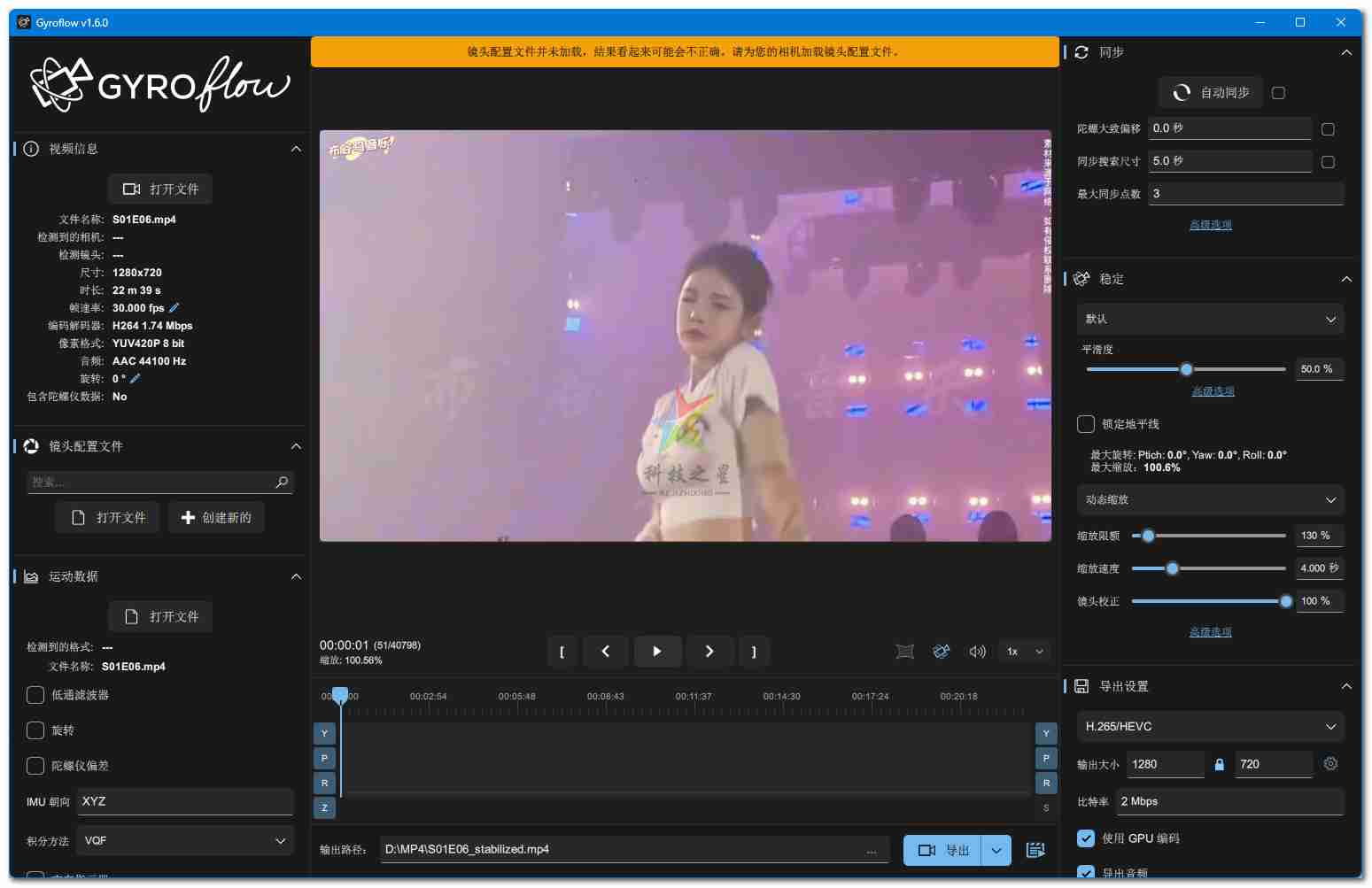Click the output size lock icon
The width and height of the screenshot is (1372, 888).
pyautogui.click(x=1219, y=765)
